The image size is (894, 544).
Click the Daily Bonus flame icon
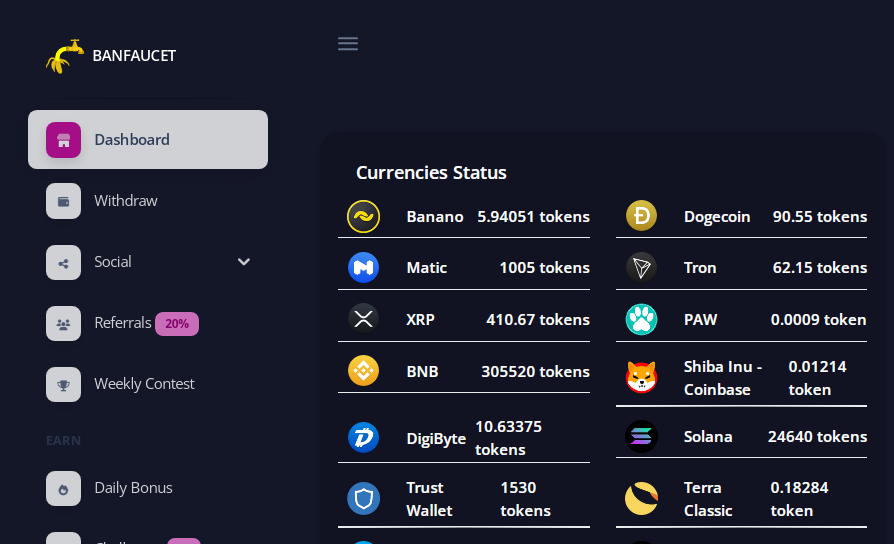pos(63,489)
